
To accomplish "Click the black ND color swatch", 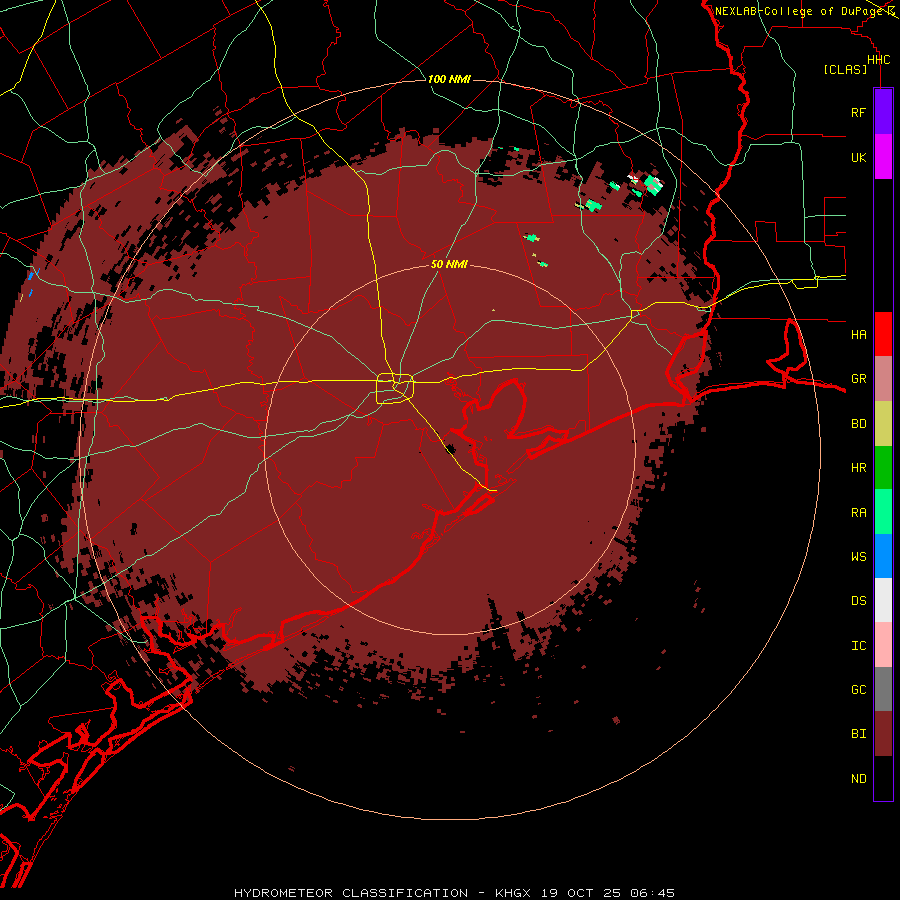I will (883, 778).
